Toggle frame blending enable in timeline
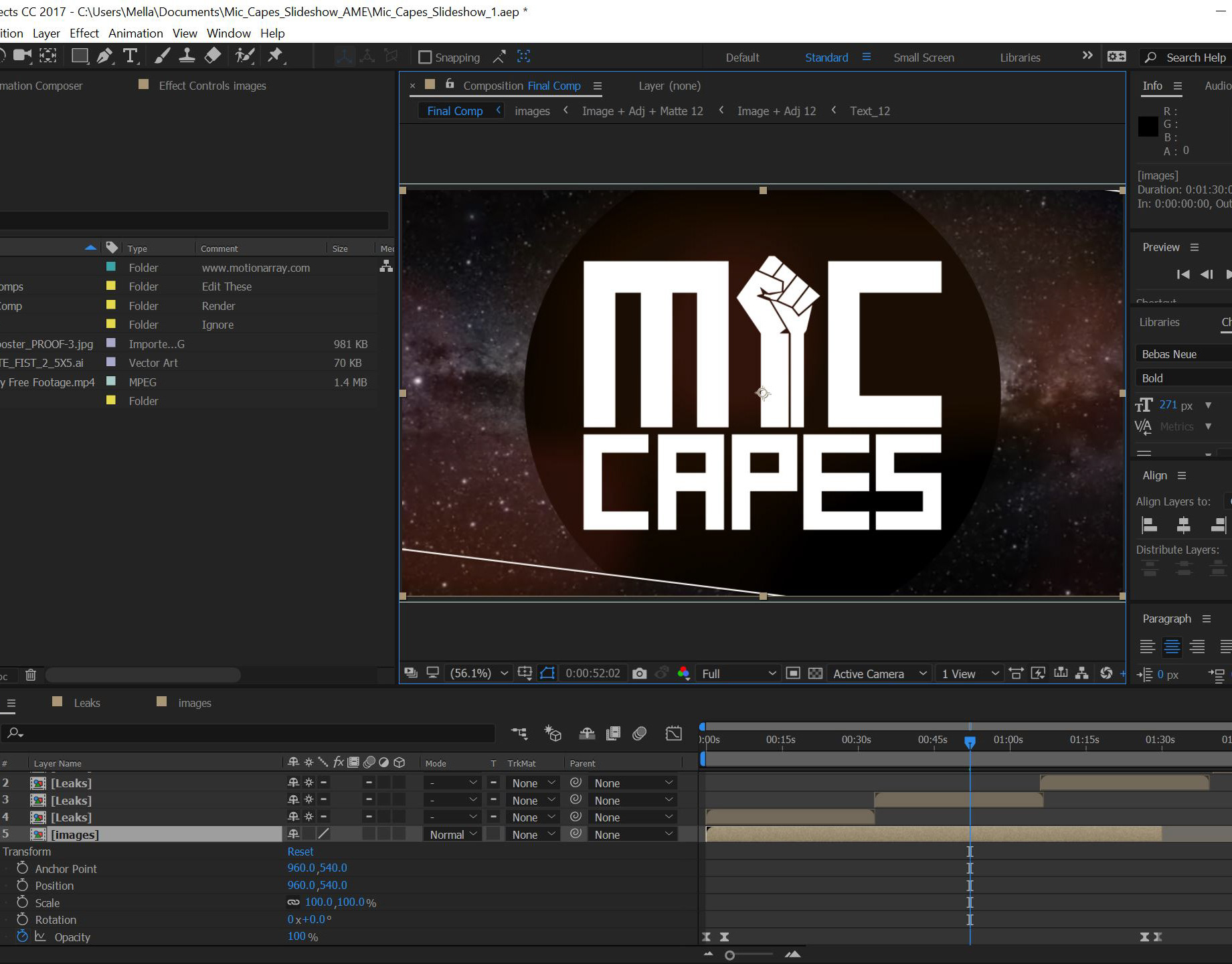1232x964 pixels. click(x=613, y=734)
